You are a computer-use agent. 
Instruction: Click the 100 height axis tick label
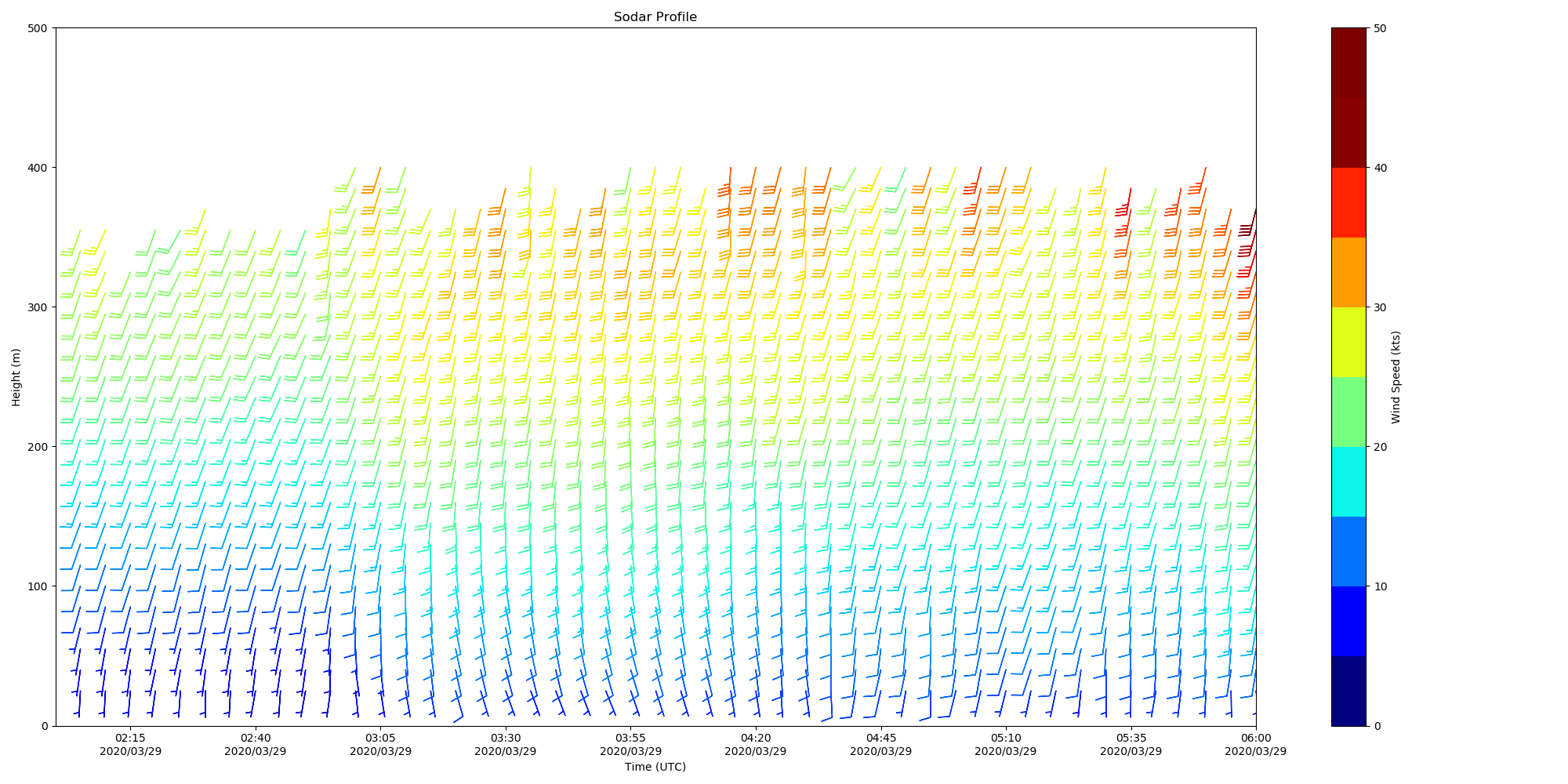click(38, 586)
